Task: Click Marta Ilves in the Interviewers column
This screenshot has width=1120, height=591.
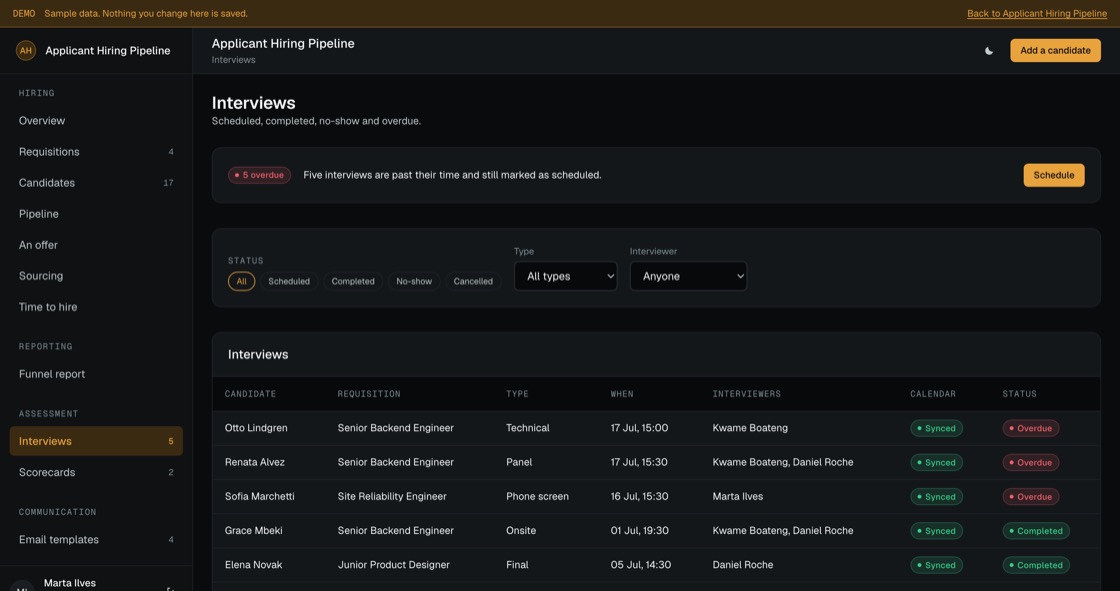Action: [x=738, y=497]
